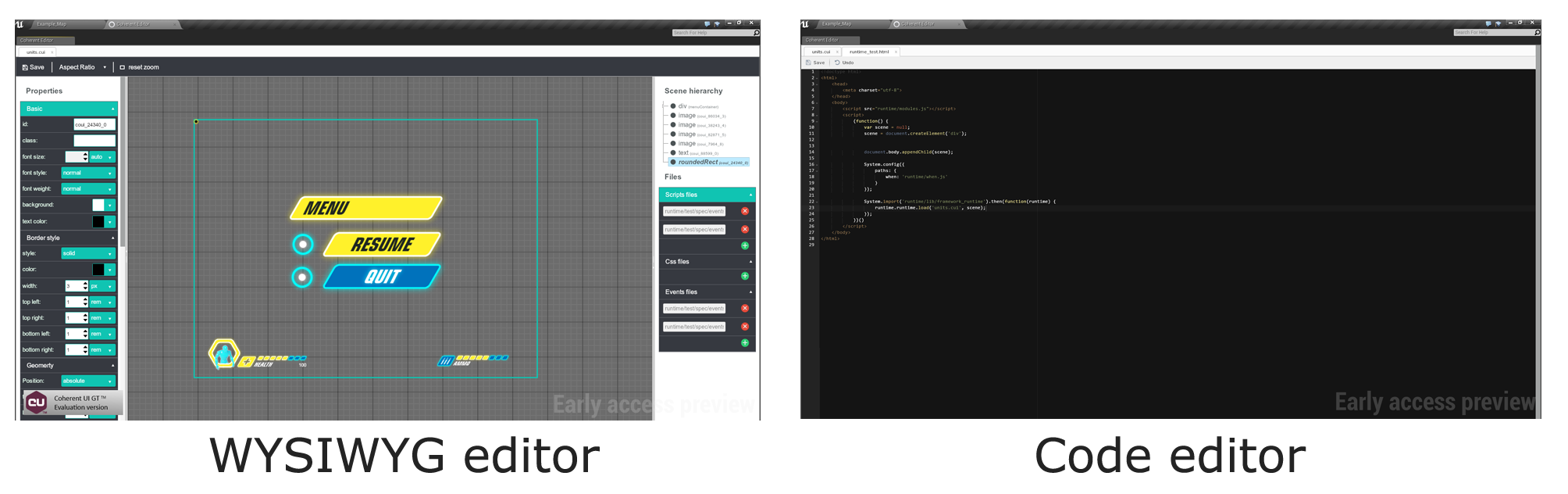Select the radio circle beside QUIT

click(x=302, y=277)
